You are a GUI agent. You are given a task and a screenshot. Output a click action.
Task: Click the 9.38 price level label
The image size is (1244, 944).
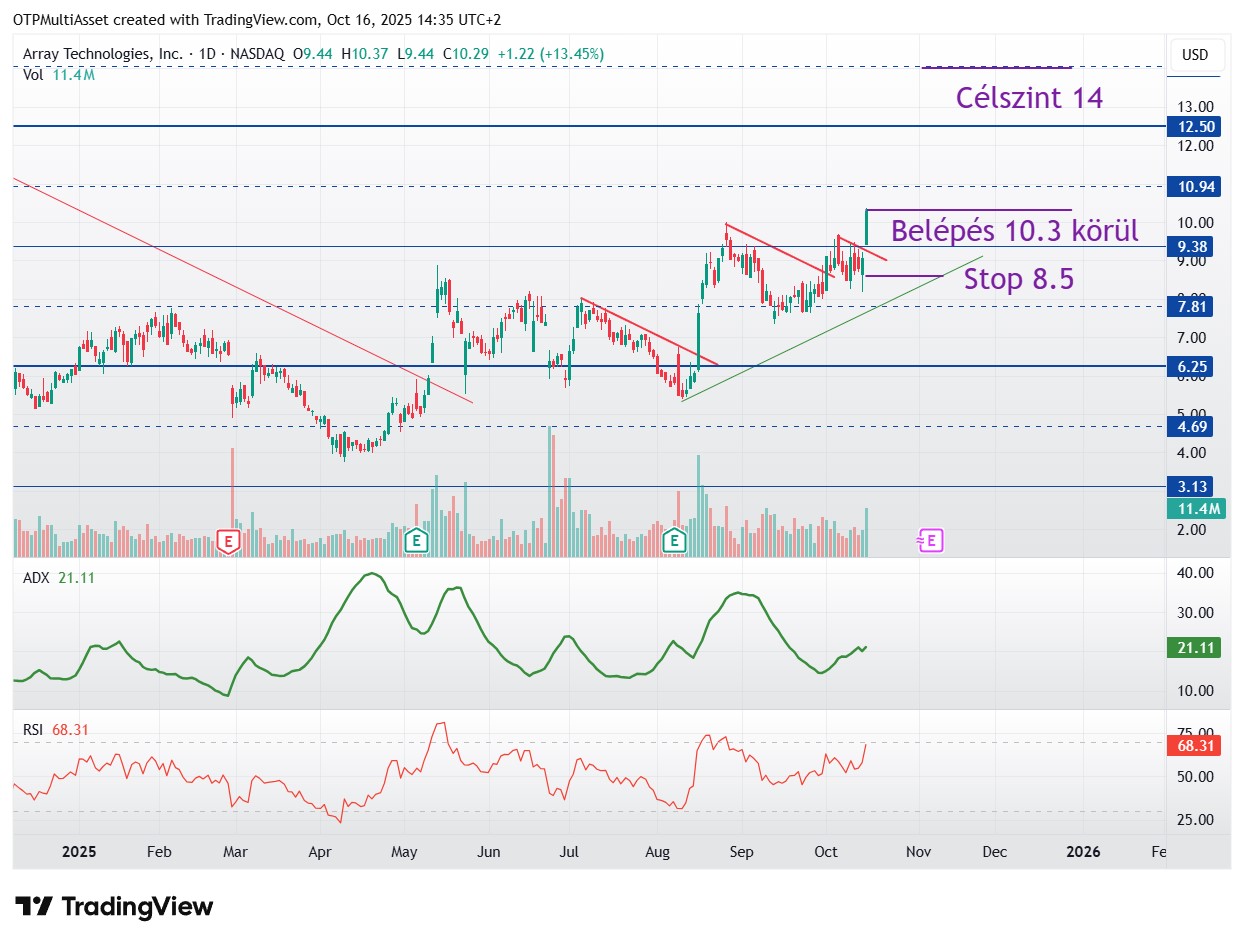pos(1191,247)
